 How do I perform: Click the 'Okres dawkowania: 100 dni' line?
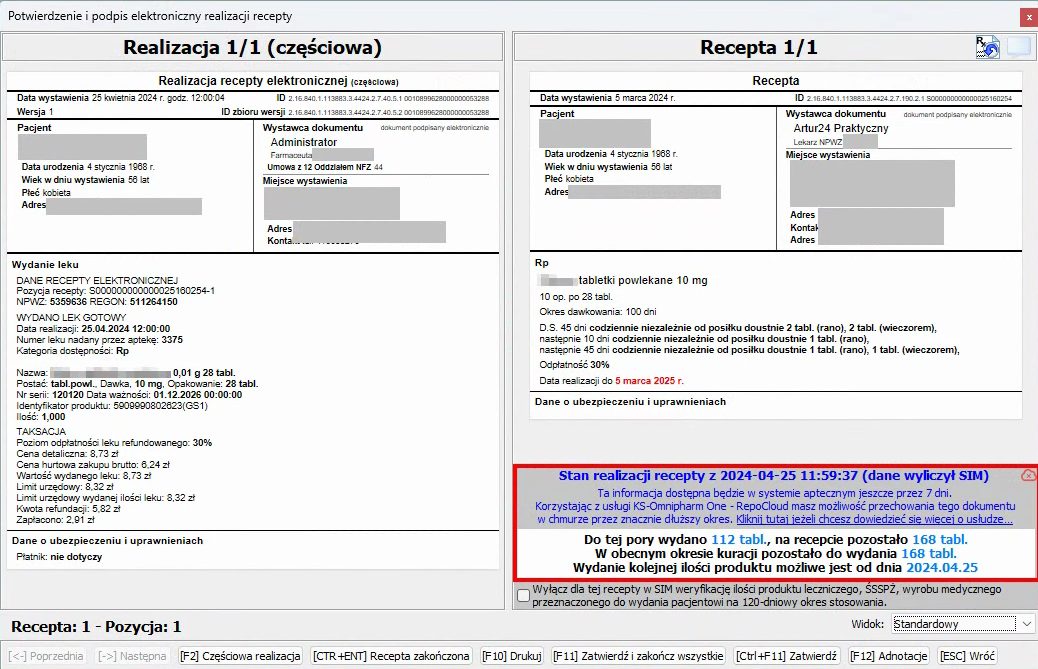[598, 312]
